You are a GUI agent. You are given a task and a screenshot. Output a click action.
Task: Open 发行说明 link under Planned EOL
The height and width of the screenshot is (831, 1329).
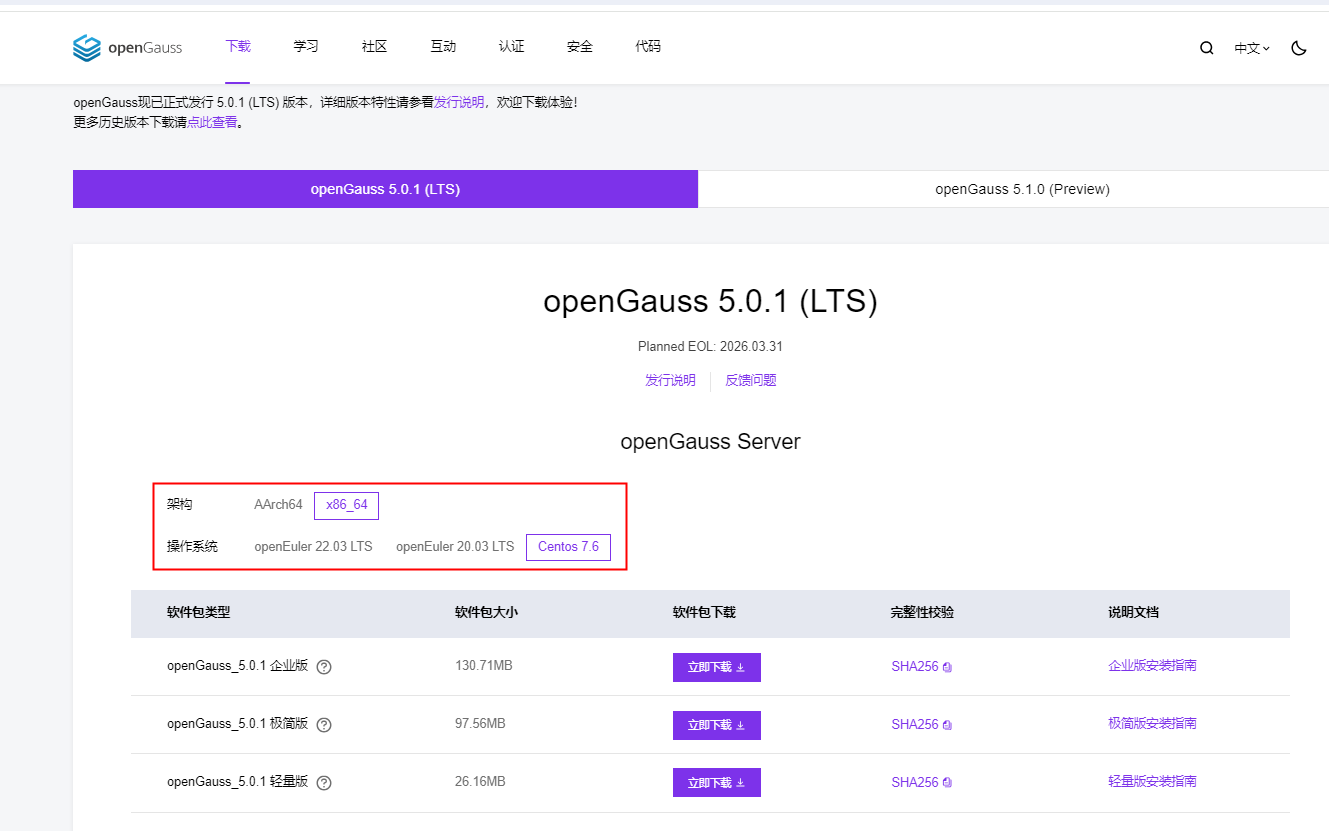(x=670, y=380)
